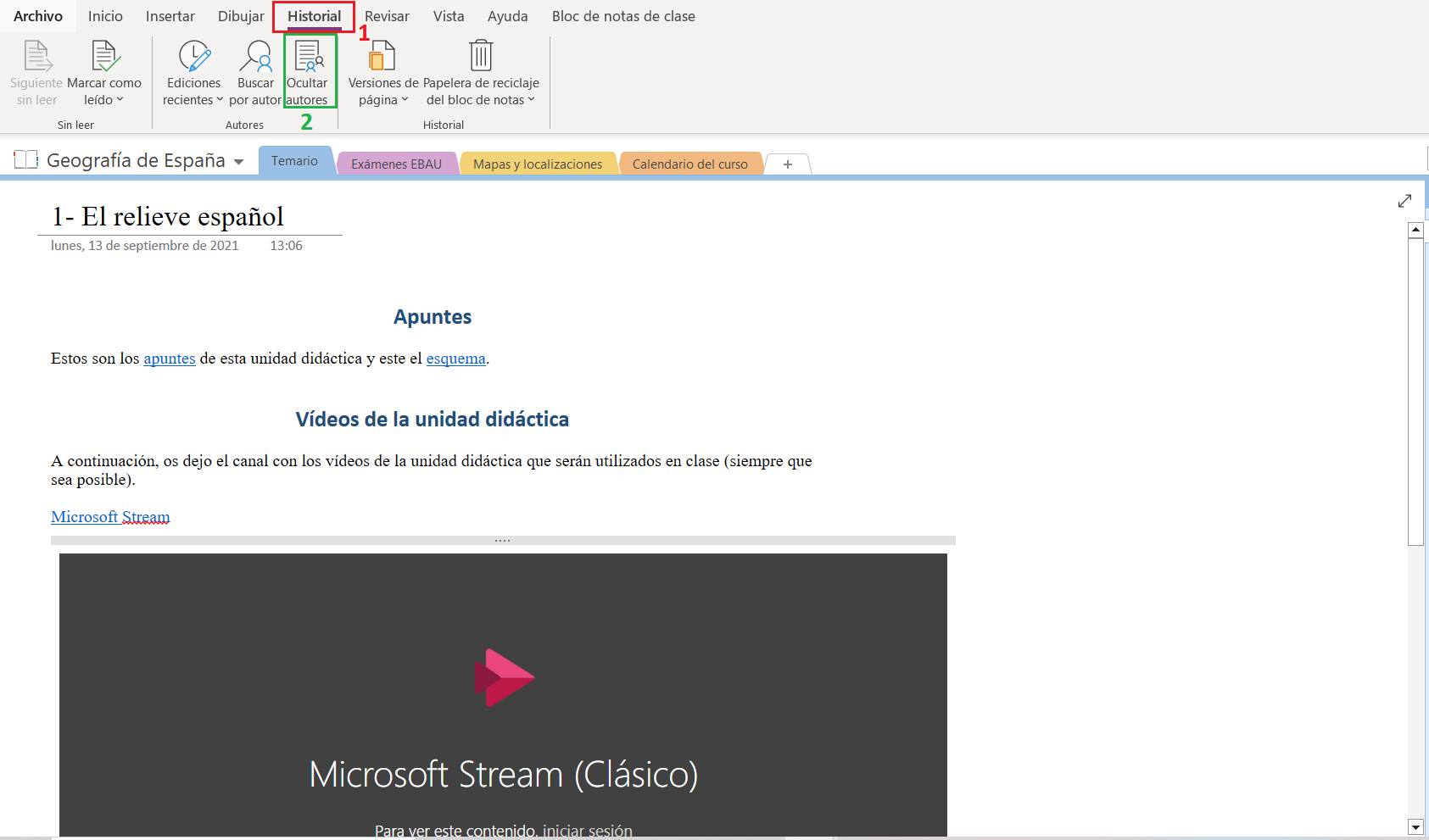Click the Microsoft Stream play logo

tap(504, 677)
